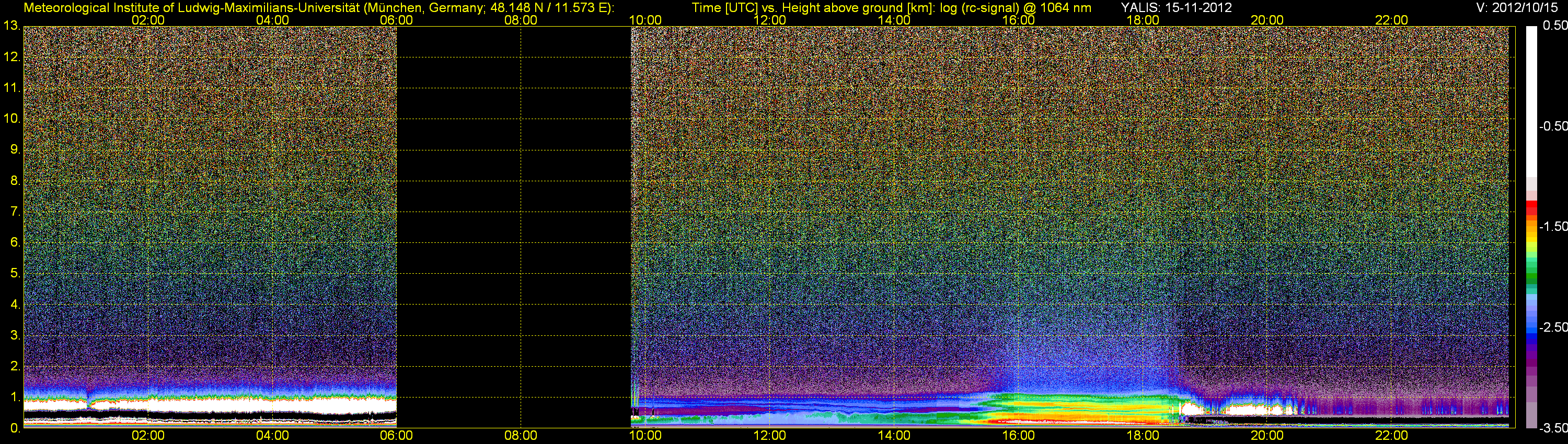Click "22:00" on the lower time axis
Screen dimensions: 1568x444
(x=1391, y=436)
